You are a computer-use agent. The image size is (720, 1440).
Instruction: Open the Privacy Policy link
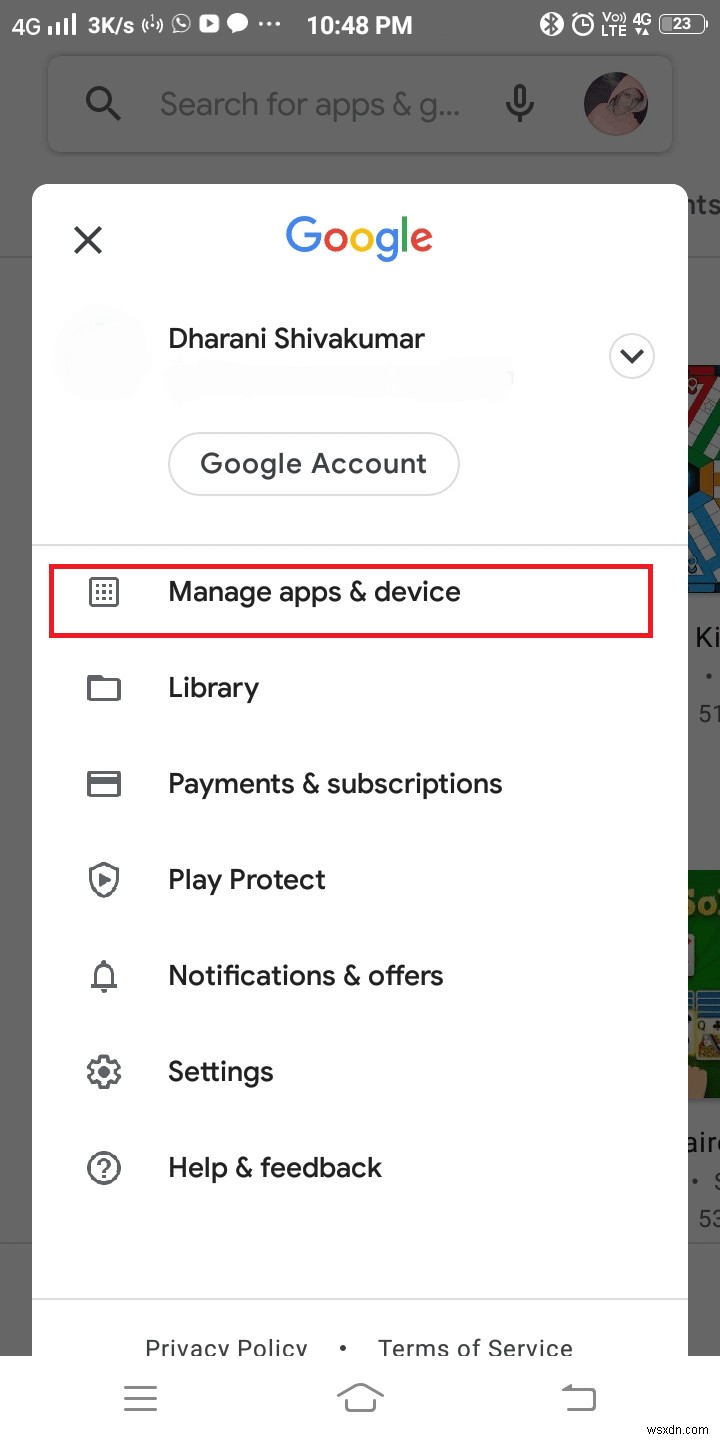pyautogui.click(x=226, y=1347)
